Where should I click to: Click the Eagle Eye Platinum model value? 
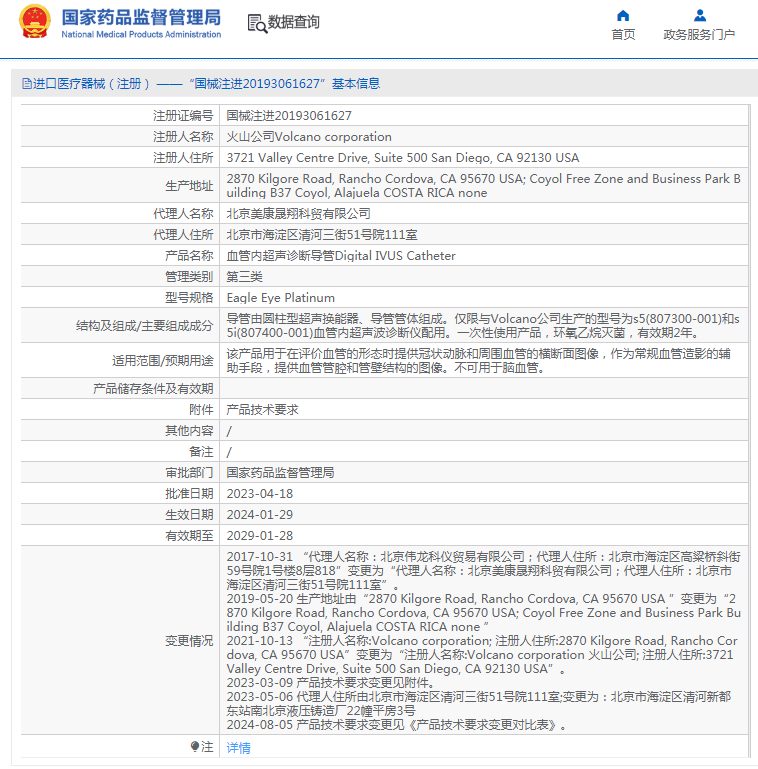(280, 298)
